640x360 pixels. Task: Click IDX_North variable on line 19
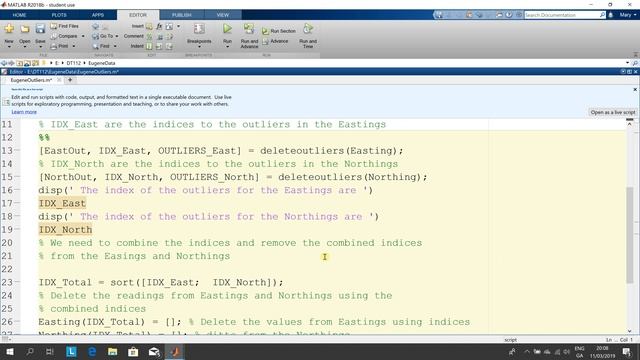click(65, 230)
